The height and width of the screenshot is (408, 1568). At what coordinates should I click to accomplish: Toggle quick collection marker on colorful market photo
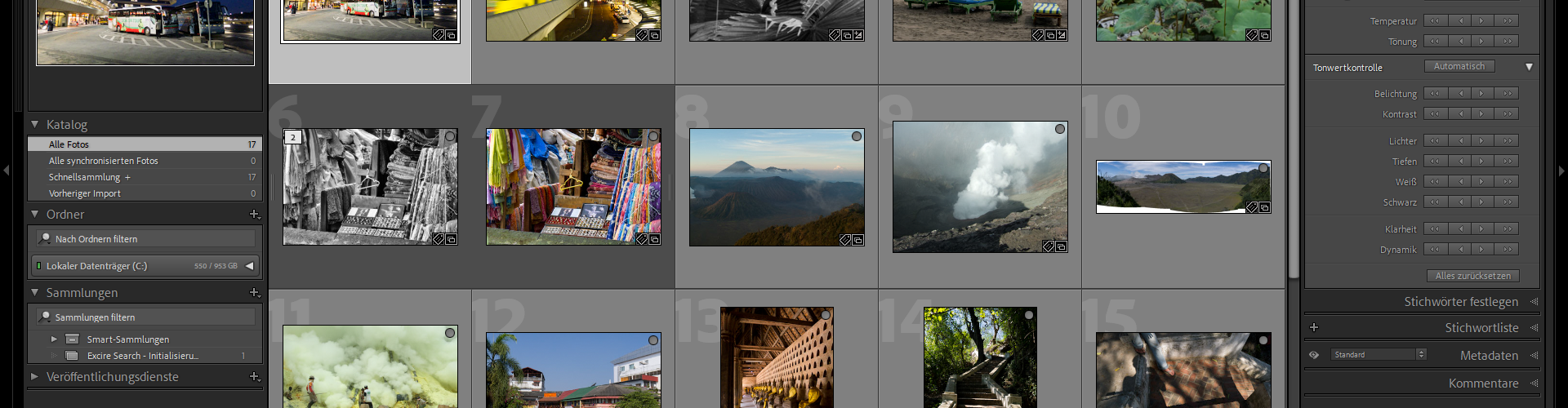tap(653, 136)
